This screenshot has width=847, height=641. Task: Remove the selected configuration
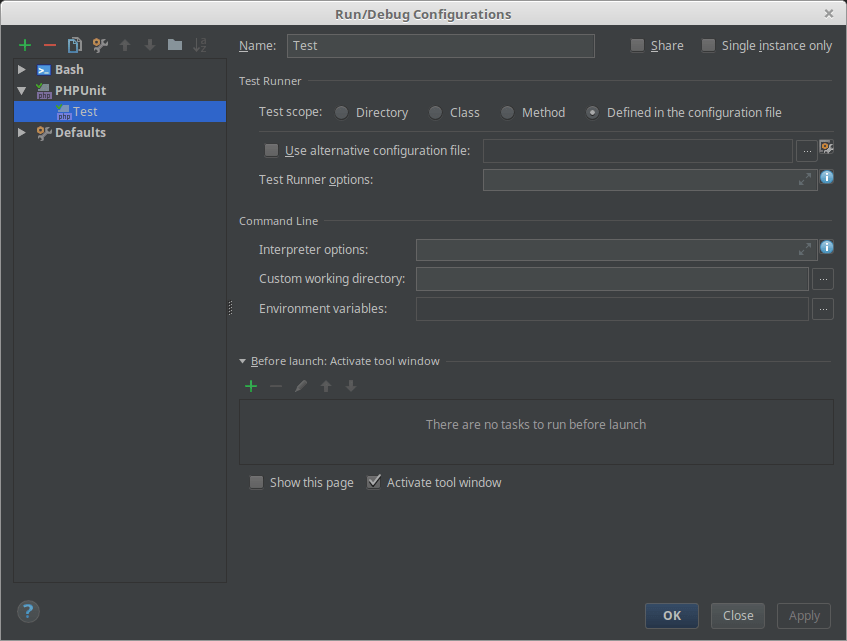pos(49,45)
